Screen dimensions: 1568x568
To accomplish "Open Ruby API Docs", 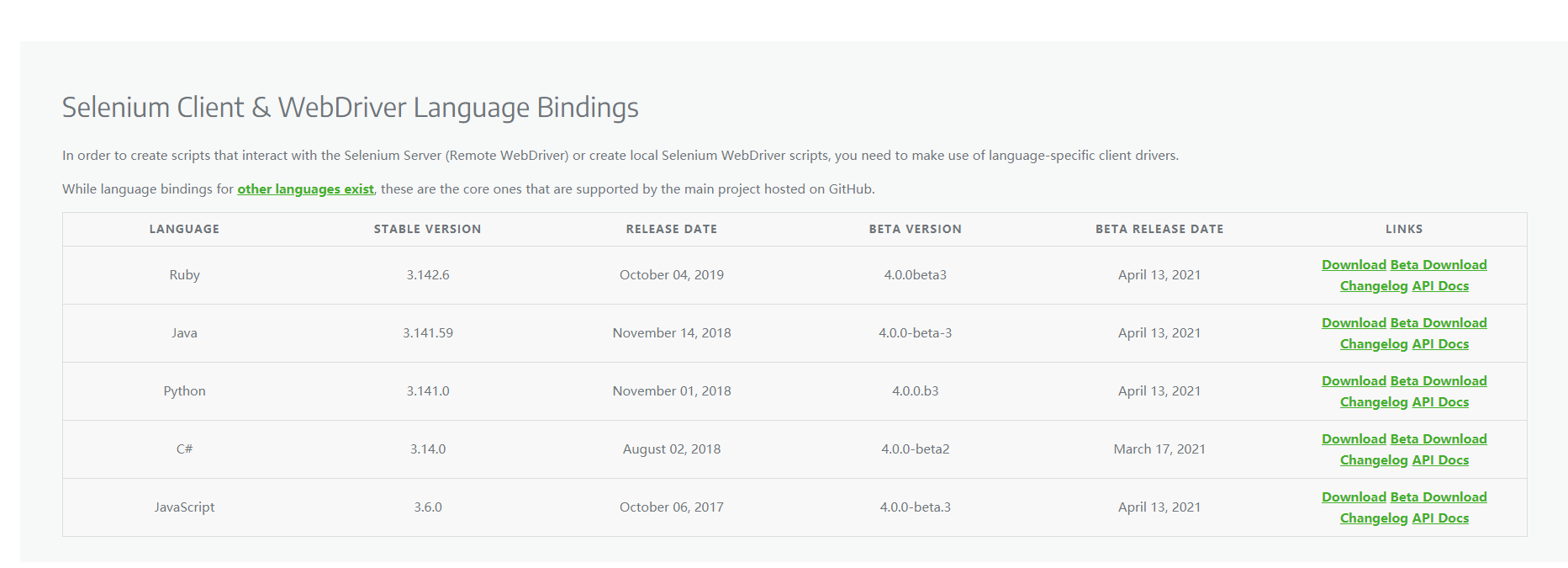I will coord(1440,286).
